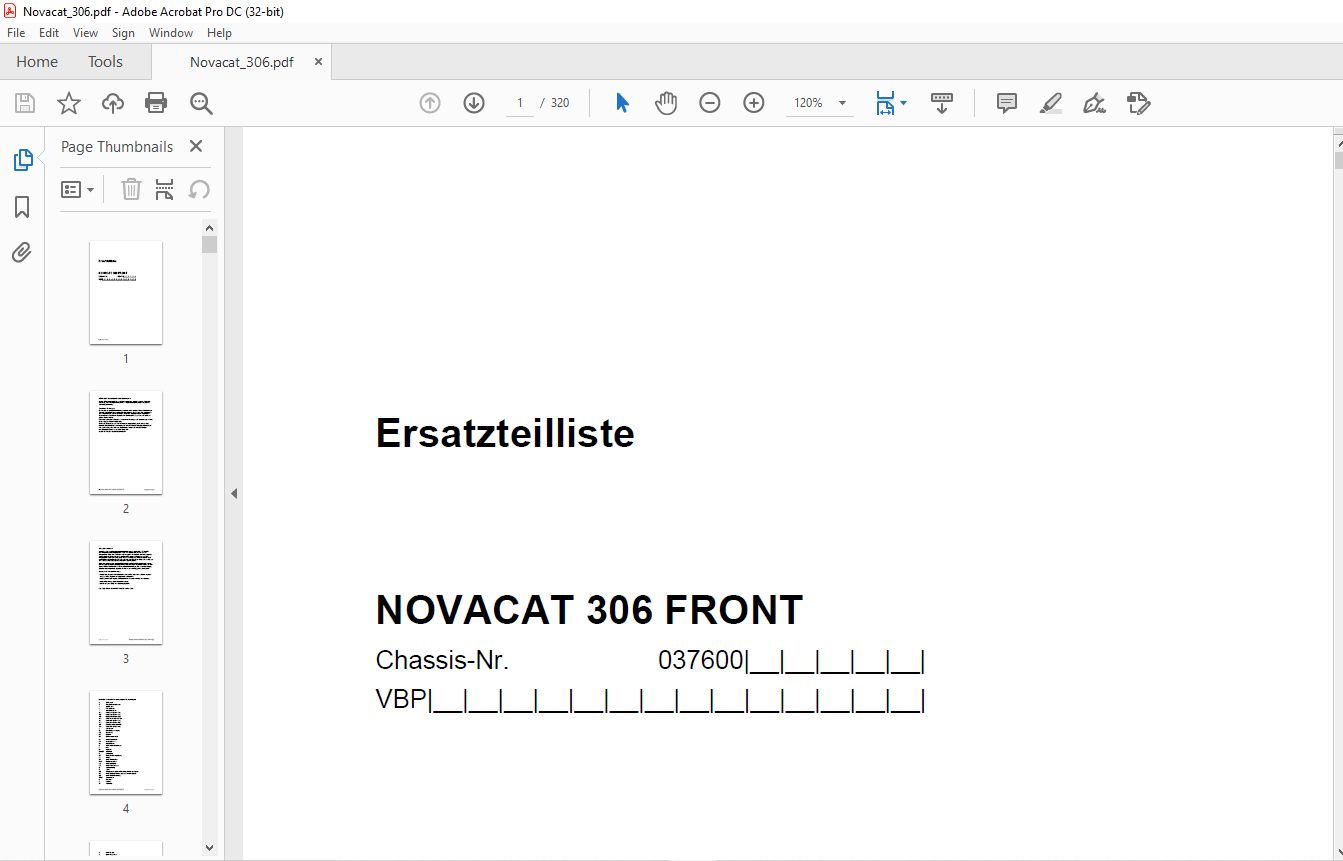Select page 2 thumbnail
1343x861 pixels.
click(x=126, y=442)
